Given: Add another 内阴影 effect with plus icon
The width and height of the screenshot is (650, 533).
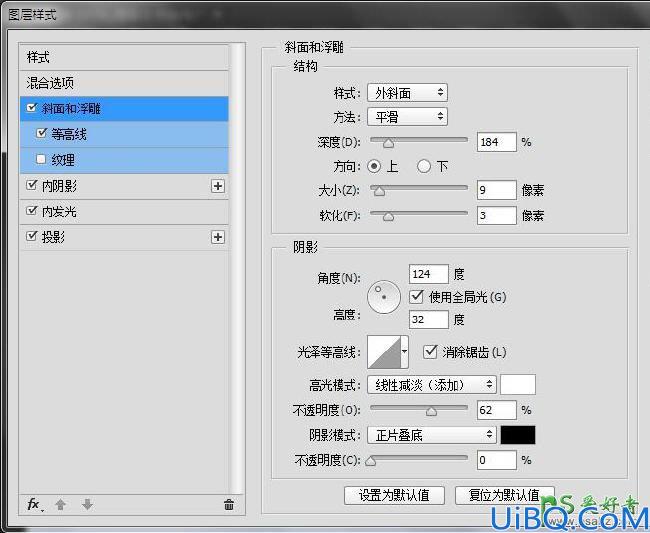Looking at the screenshot, I should [x=218, y=186].
